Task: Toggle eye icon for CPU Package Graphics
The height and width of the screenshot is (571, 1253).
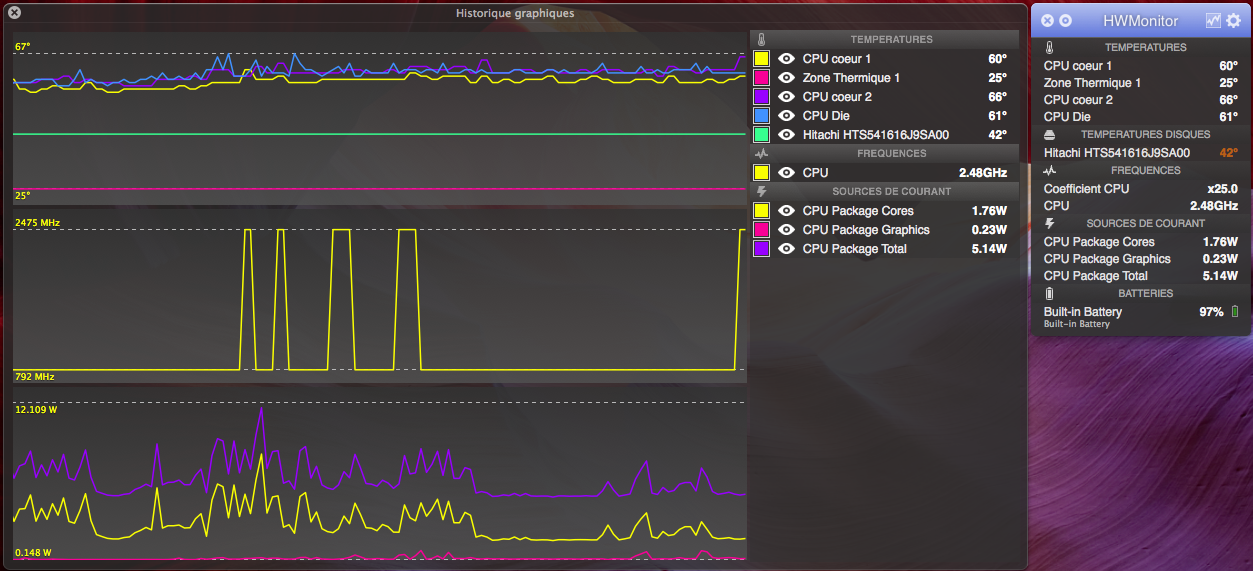Action: (x=786, y=230)
